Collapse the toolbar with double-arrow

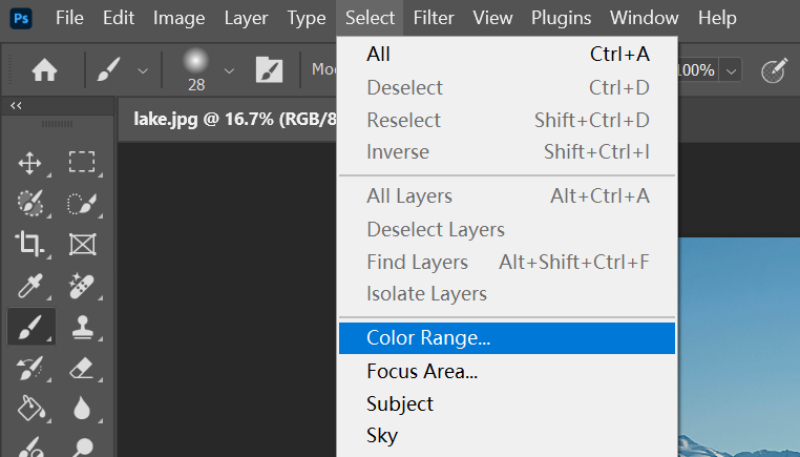(16, 106)
